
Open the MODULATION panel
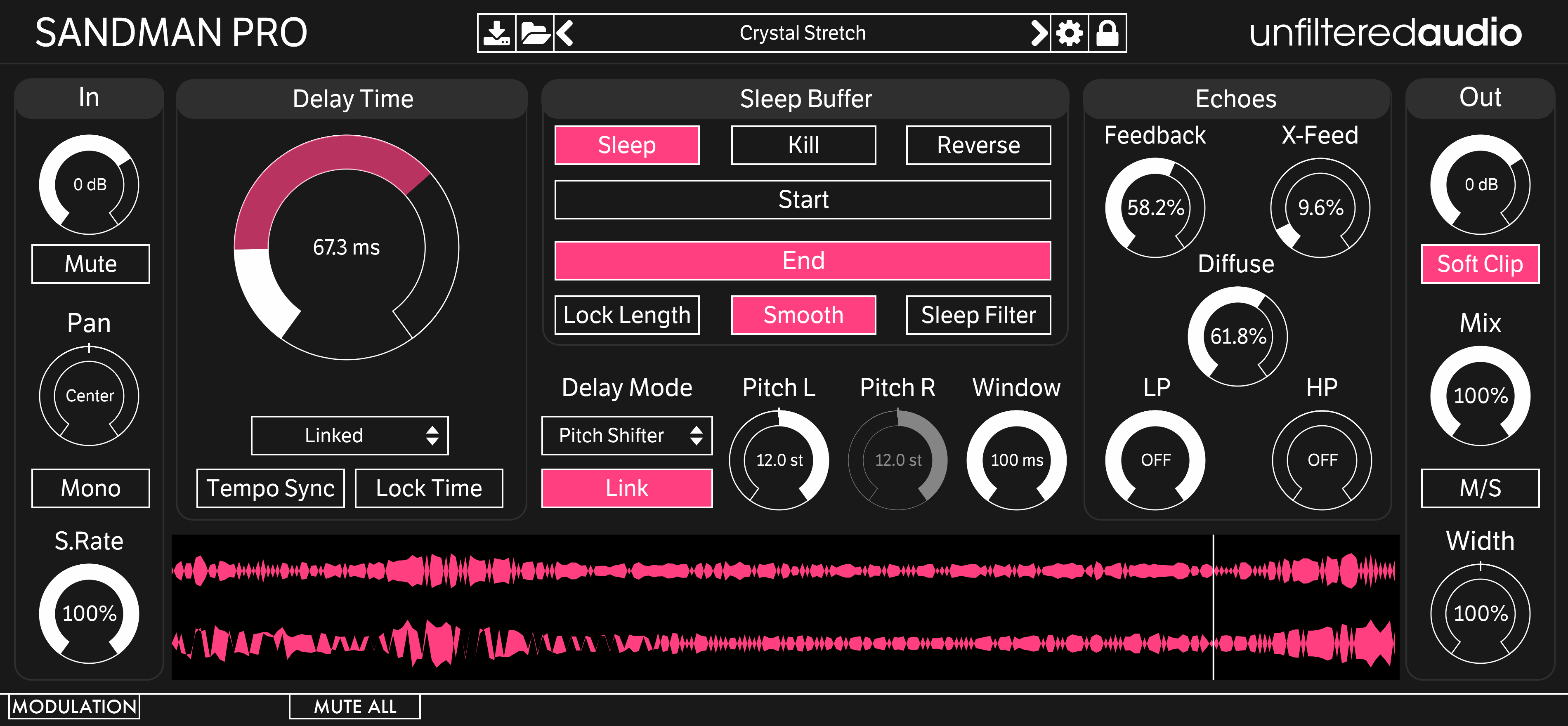74,707
